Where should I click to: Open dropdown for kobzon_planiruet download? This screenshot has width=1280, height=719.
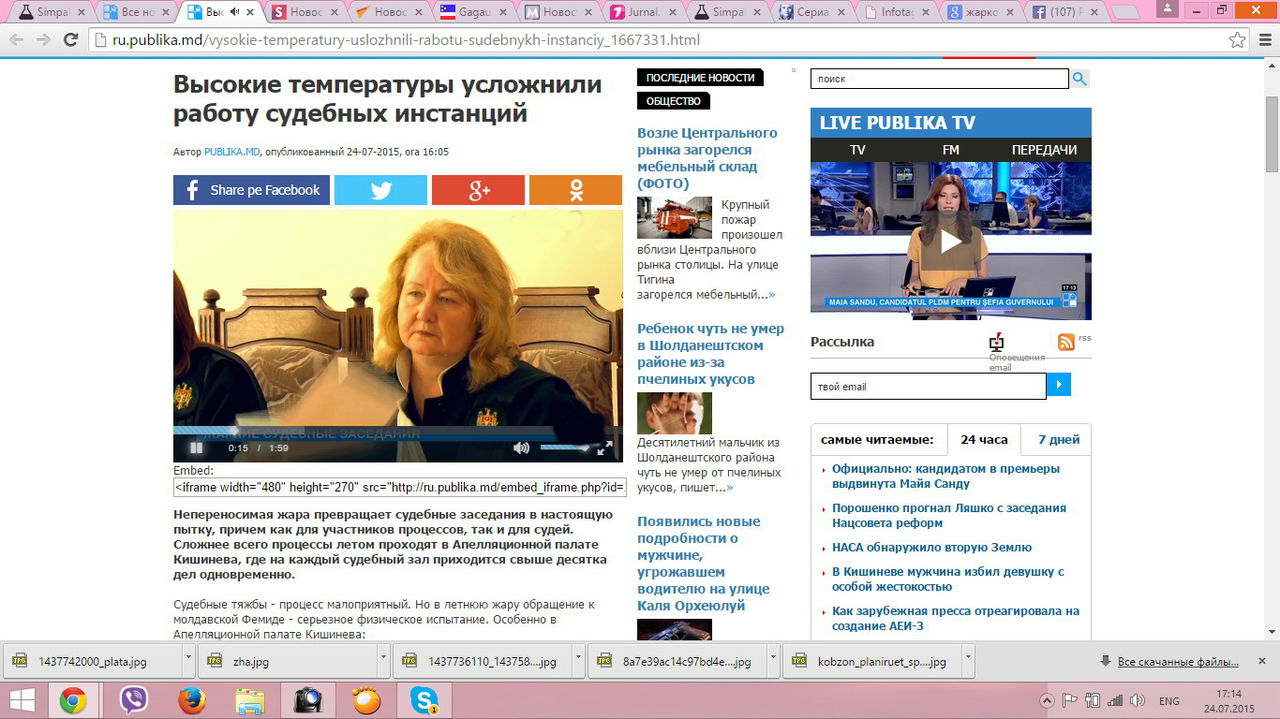click(x=967, y=661)
